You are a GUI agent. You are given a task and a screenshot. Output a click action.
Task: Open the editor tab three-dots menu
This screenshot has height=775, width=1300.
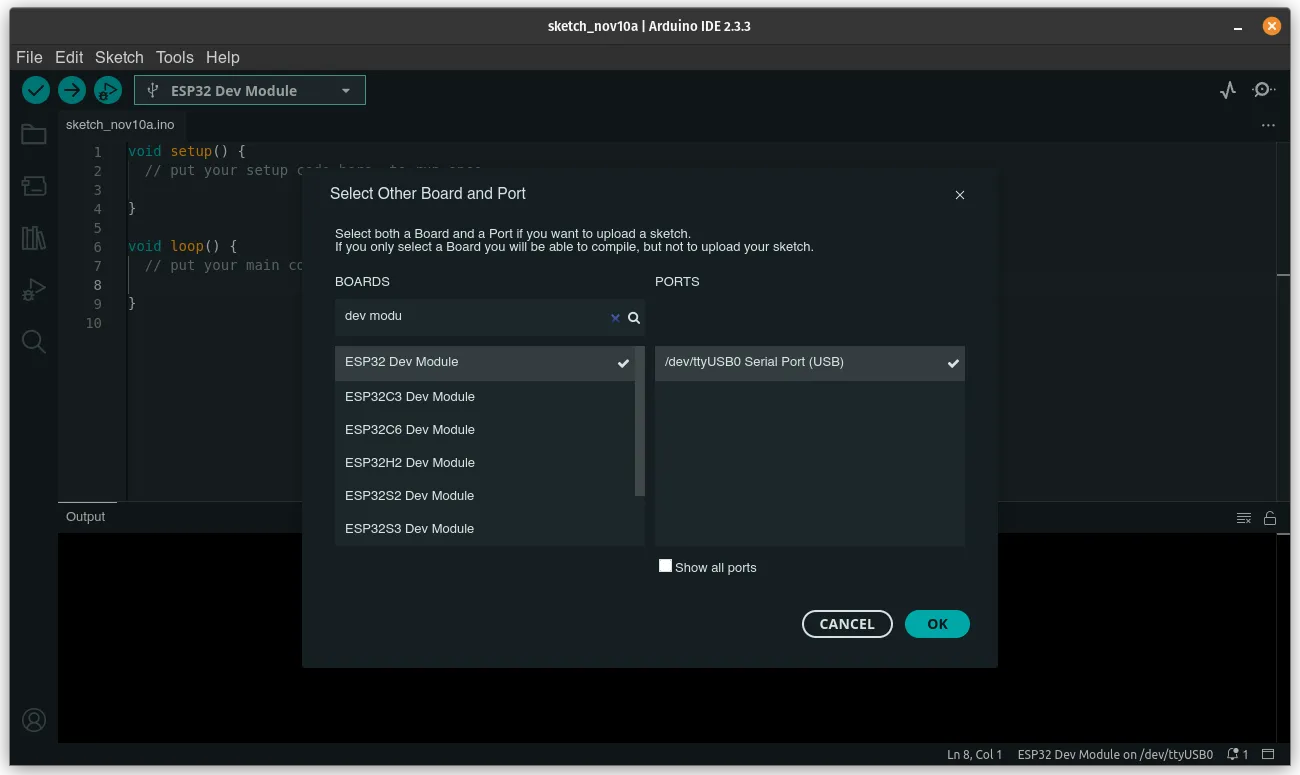[x=1268, y=126]
